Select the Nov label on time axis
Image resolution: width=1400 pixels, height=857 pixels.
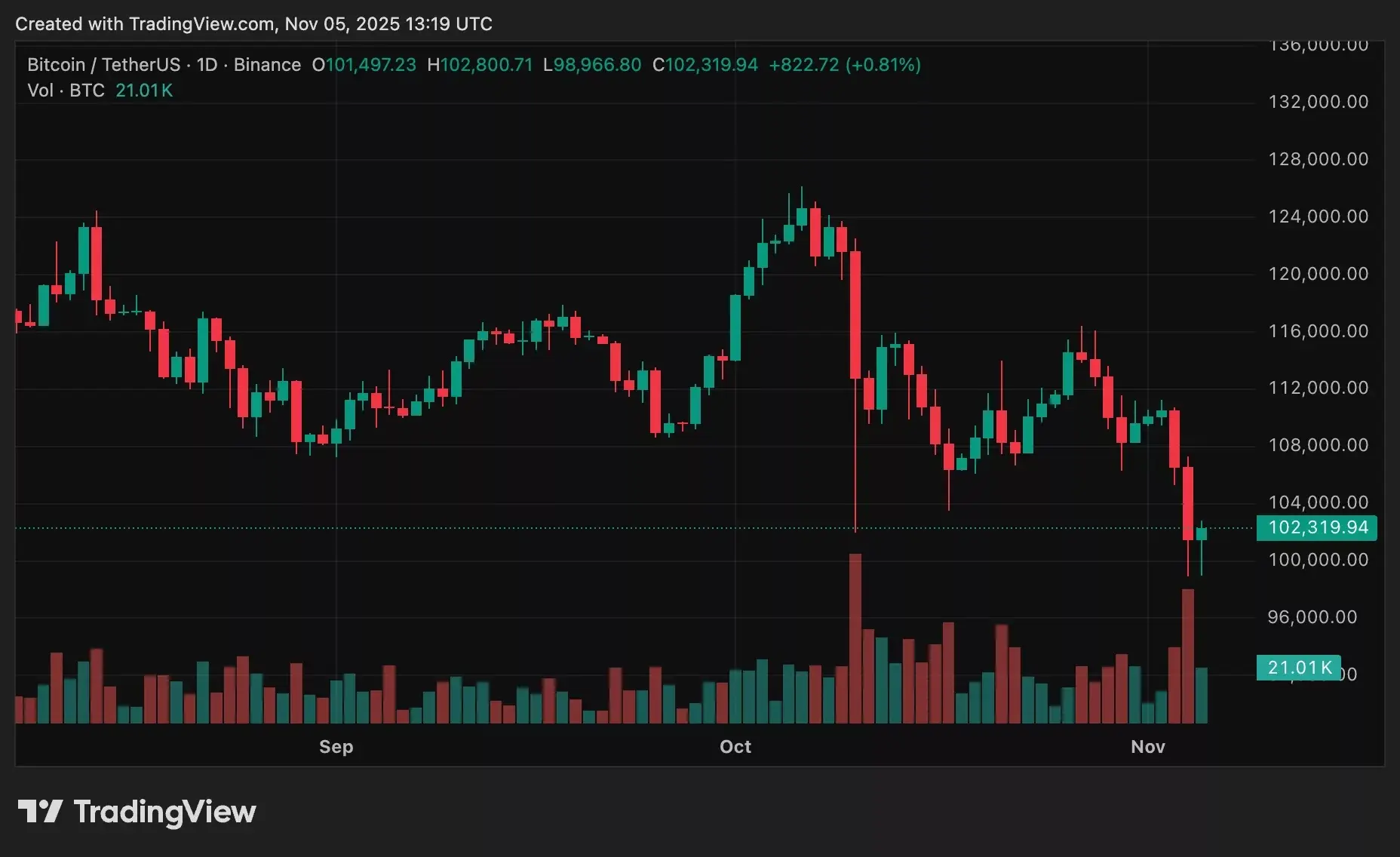pos(1148,747)
